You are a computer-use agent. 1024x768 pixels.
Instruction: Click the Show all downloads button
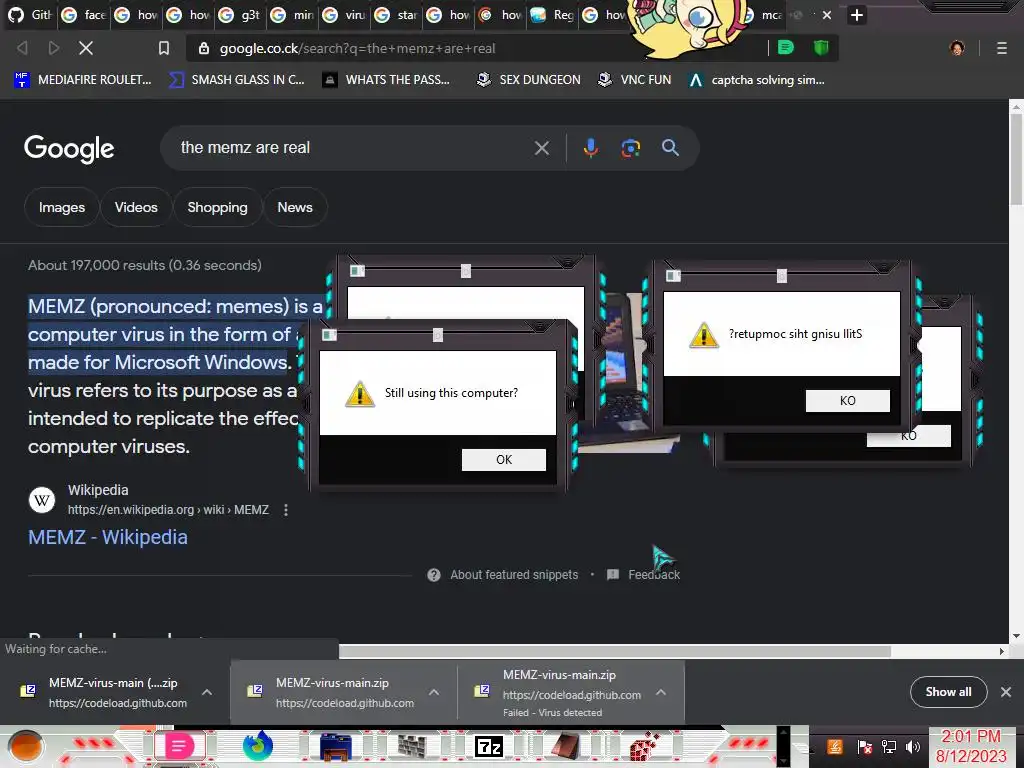click(x=948, y=692)
